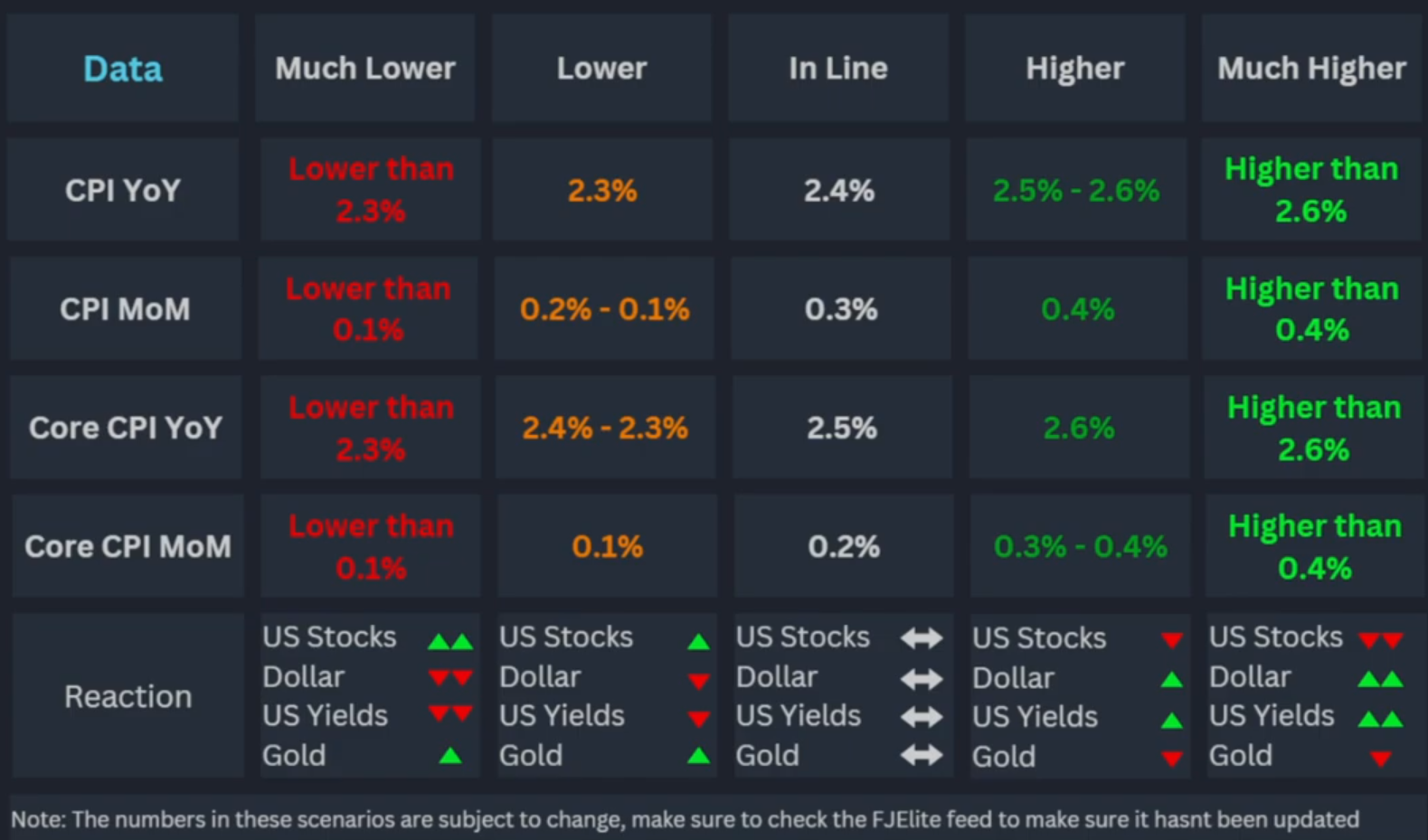Select the Much Higher column header
The width and height of the screenshot is (1428, 840).
(1311, 69)
